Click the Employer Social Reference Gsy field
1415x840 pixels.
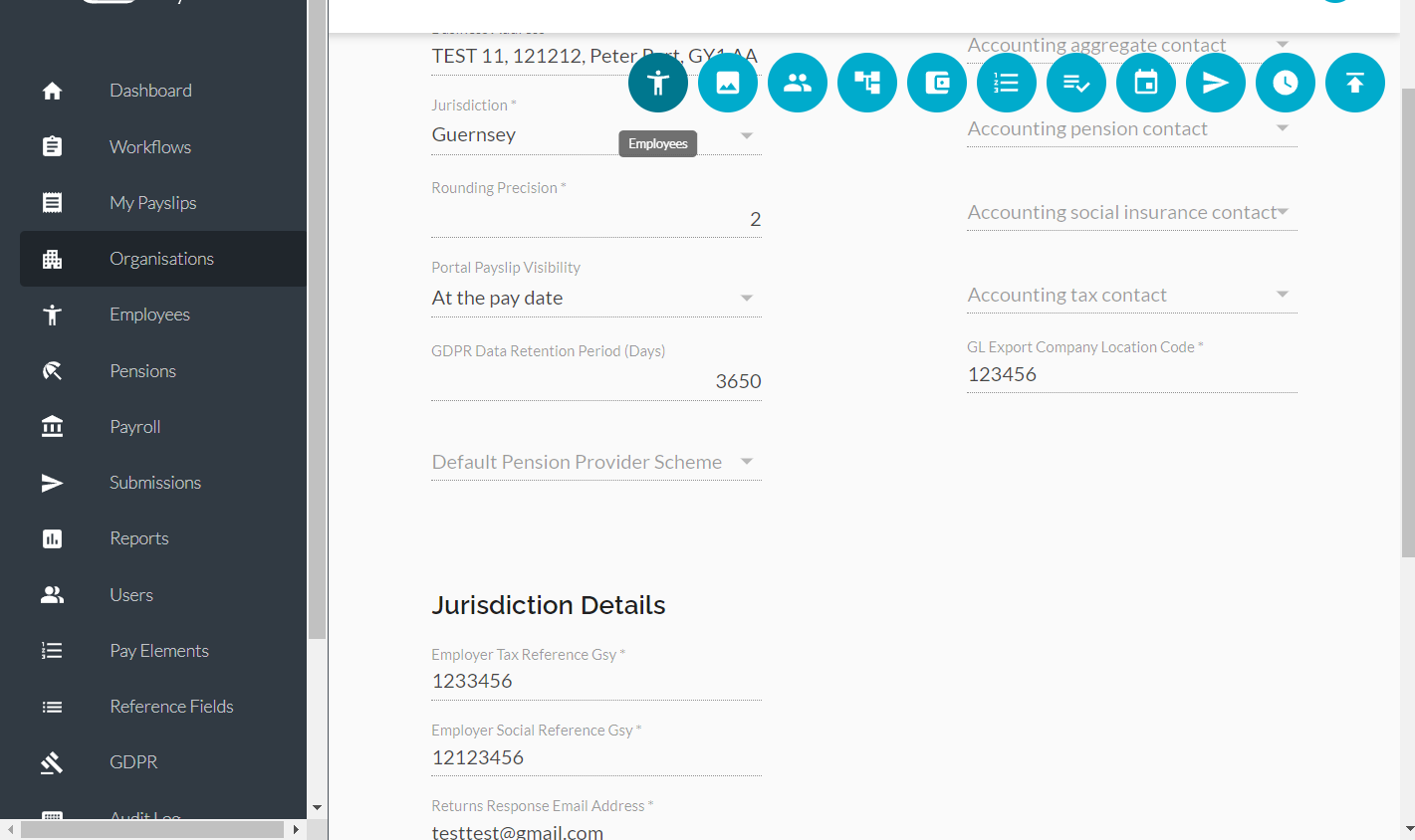pyautogui.click(x=596, y=757)
